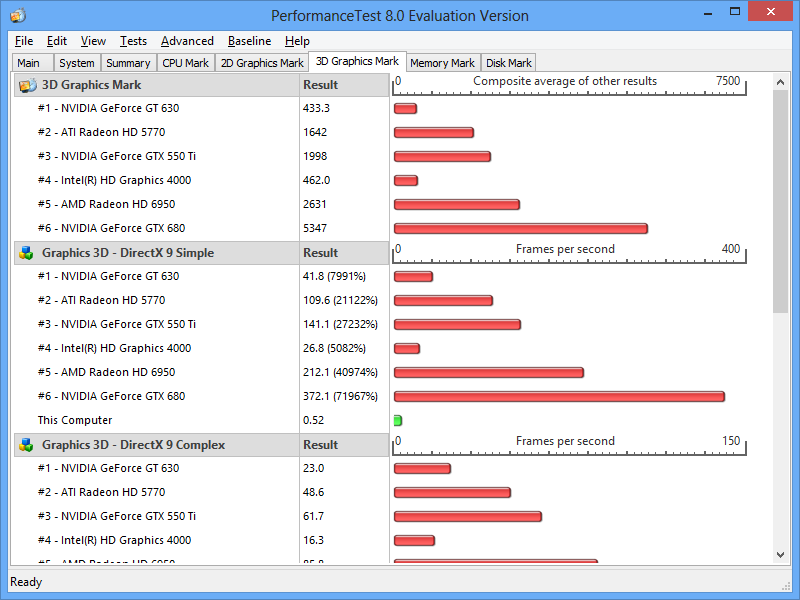Click the PerformanceTest app icon in title bar

click(18, 15)
